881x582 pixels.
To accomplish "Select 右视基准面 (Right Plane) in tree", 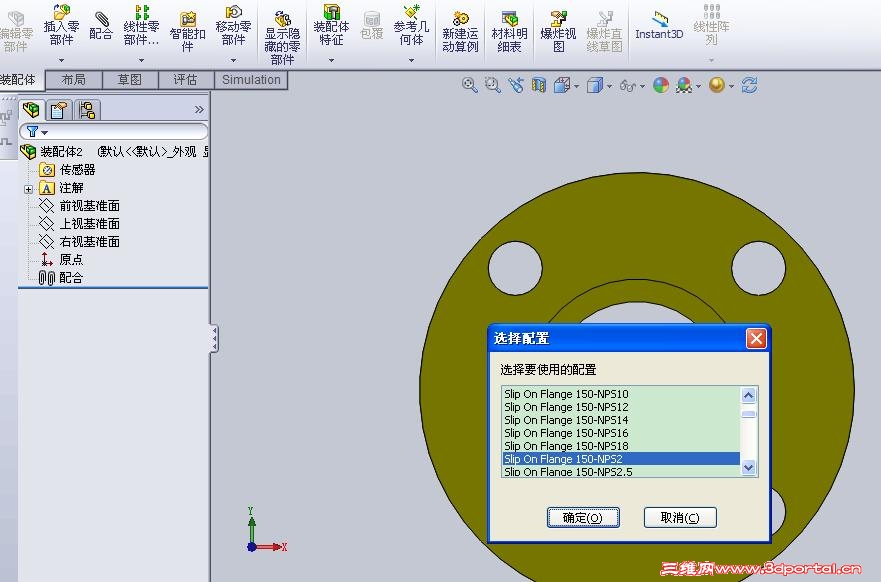I will [79, 242].
